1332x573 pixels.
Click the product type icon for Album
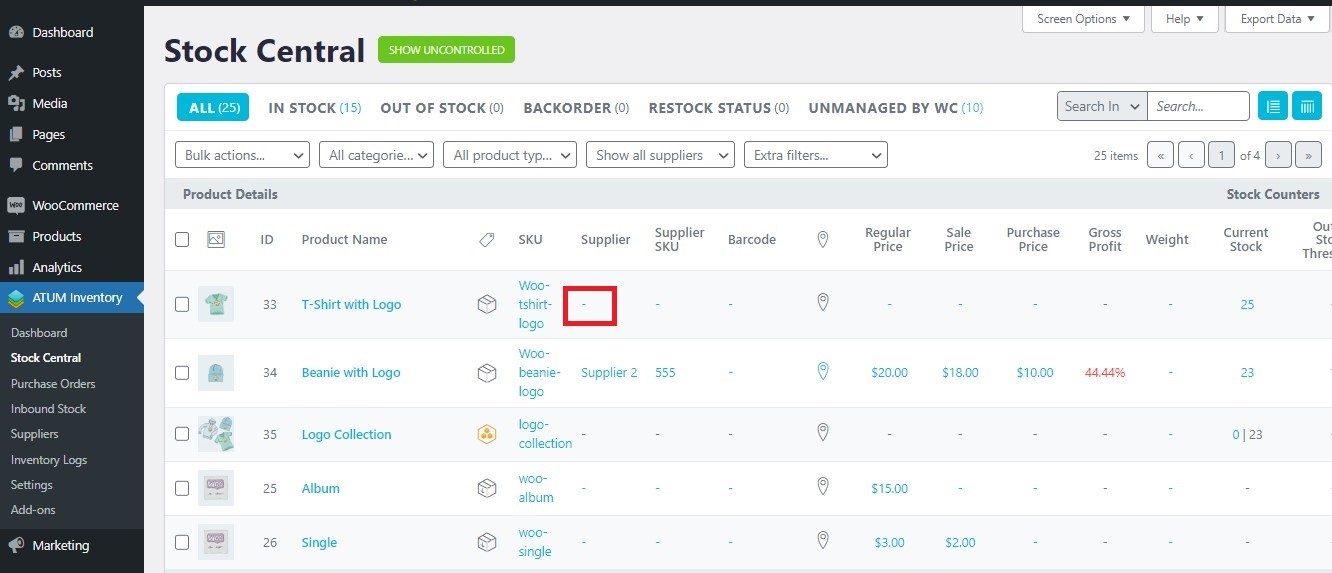(487, 488)
